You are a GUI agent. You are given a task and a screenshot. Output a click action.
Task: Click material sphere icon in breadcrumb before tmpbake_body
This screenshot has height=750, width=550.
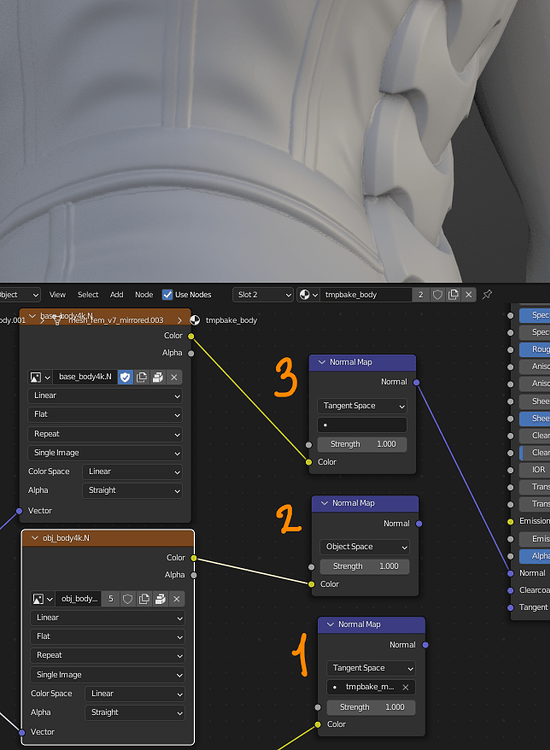click(x=195, y=320)
